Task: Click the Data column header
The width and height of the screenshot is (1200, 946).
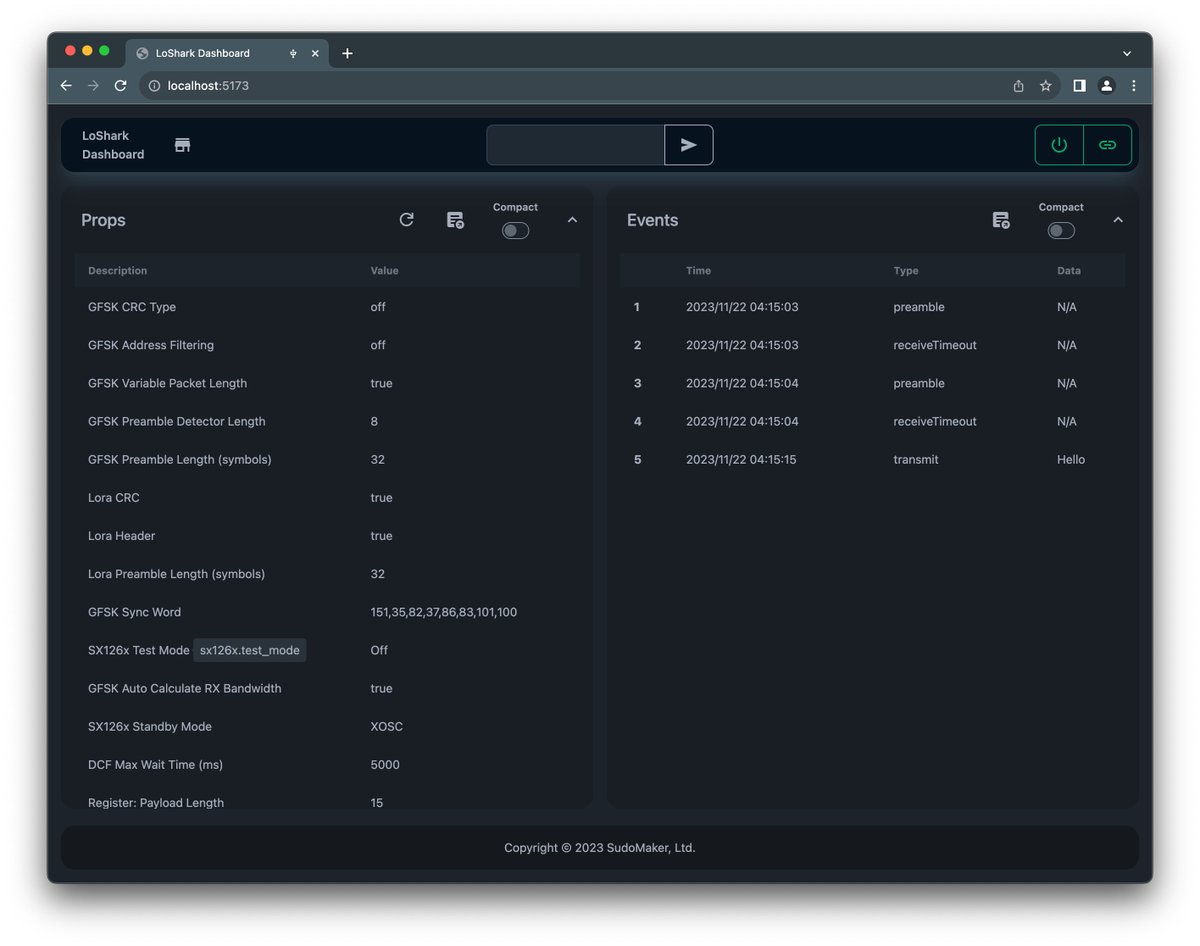Action: coord(1069,271)
